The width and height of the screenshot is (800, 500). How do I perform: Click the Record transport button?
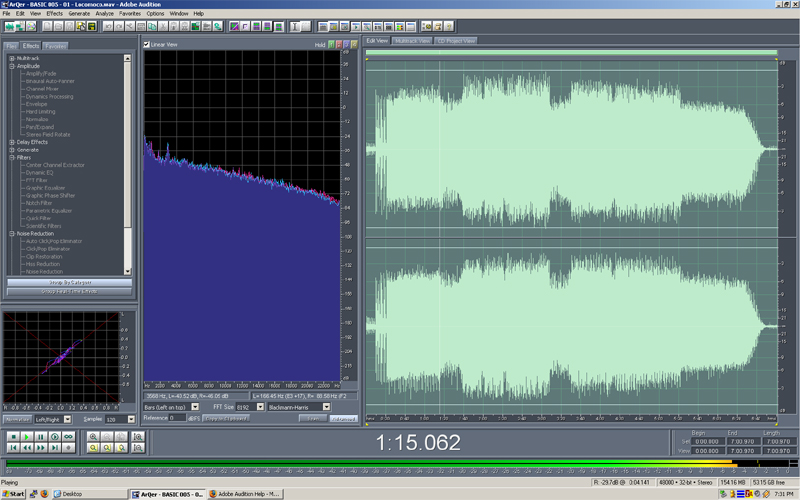click(x=68, y=448)
